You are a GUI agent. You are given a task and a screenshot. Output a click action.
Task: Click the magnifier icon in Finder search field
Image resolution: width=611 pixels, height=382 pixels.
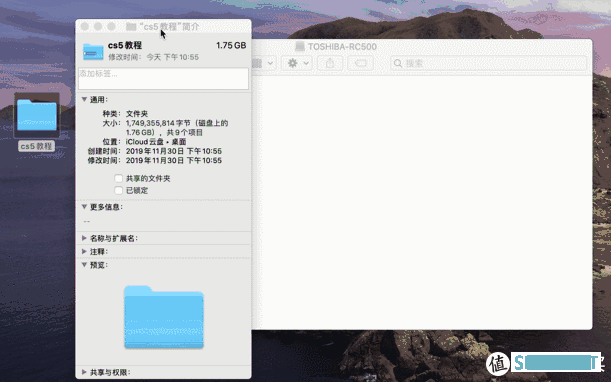(398, 63)
